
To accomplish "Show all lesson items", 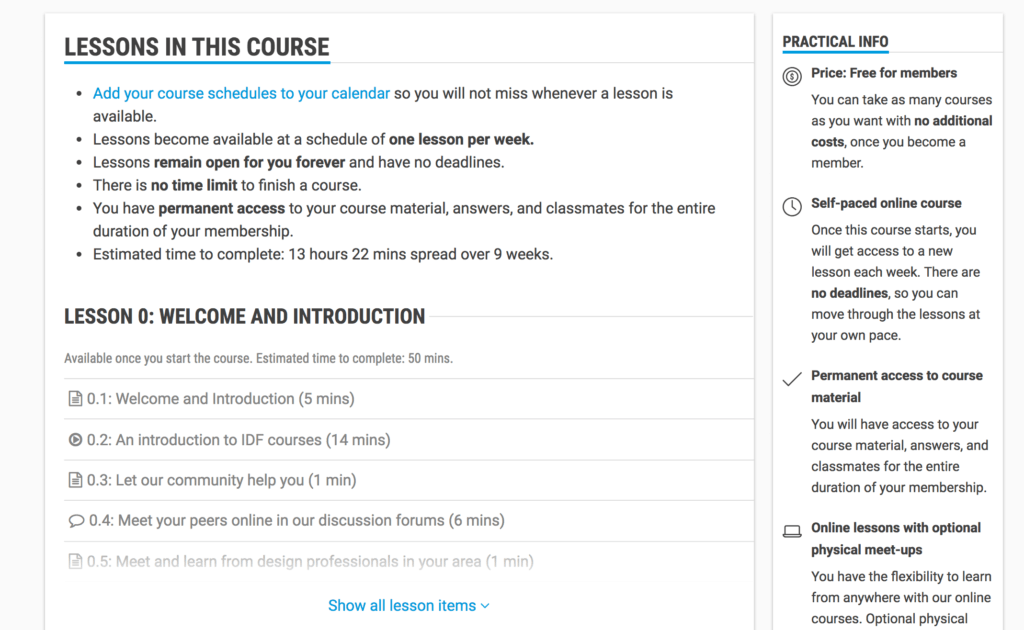I will (x=401, y=605).
